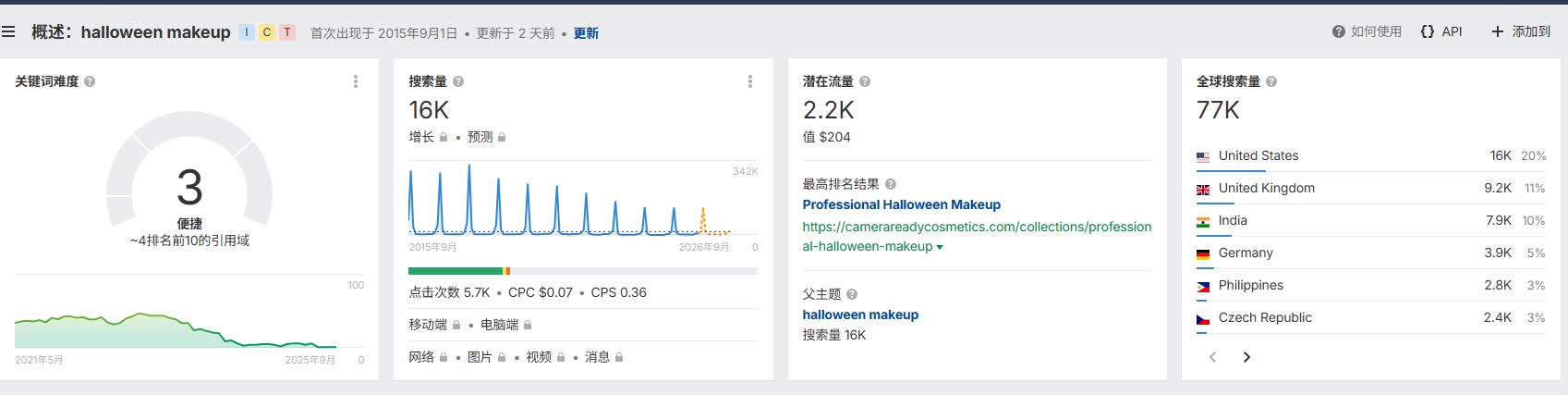This screenshot has width=1568, height=395.
Task: Click the 更新 link
Action: 586,33
